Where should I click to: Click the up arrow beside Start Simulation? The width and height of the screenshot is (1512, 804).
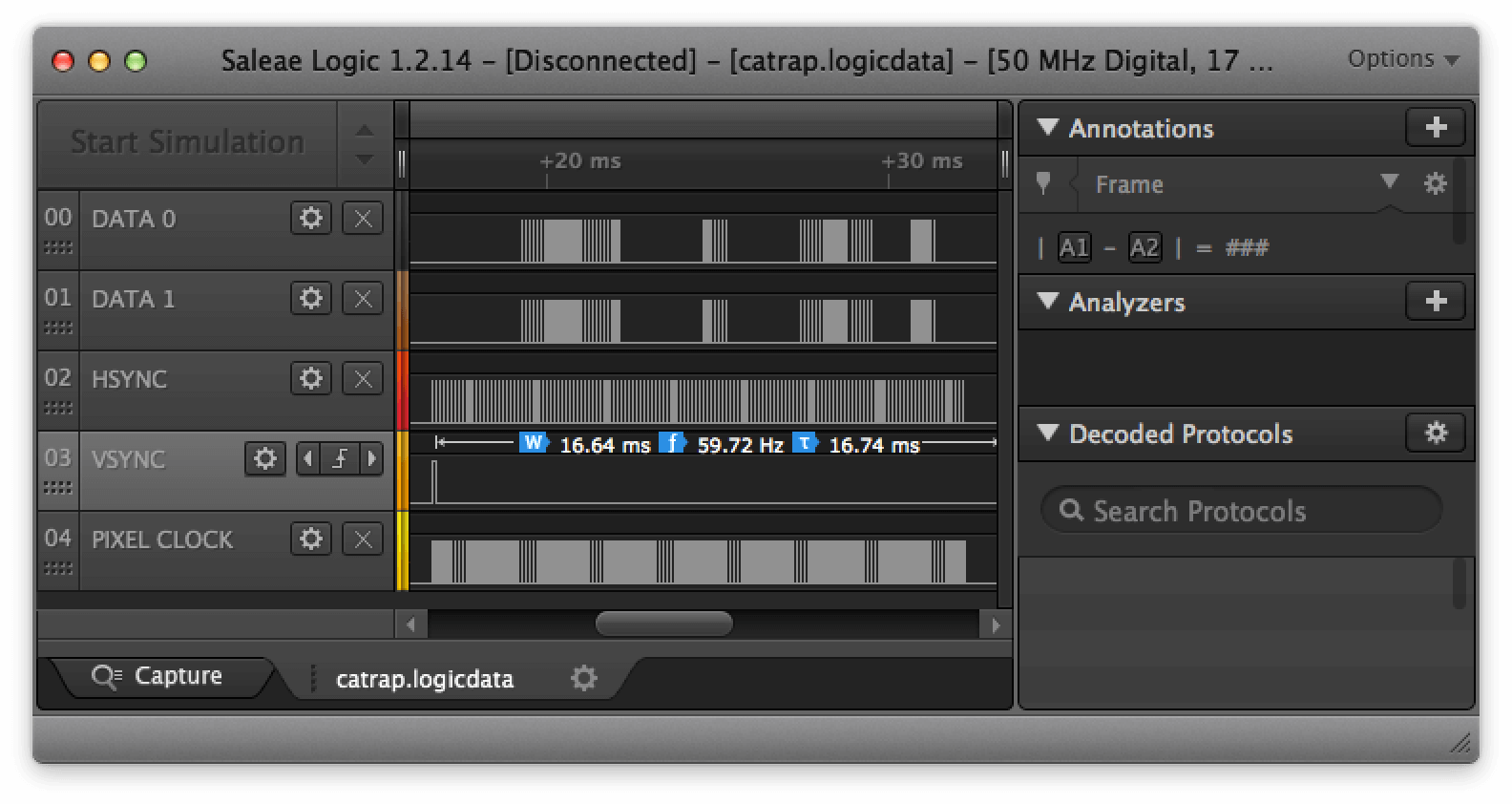[x=365, y=131]
